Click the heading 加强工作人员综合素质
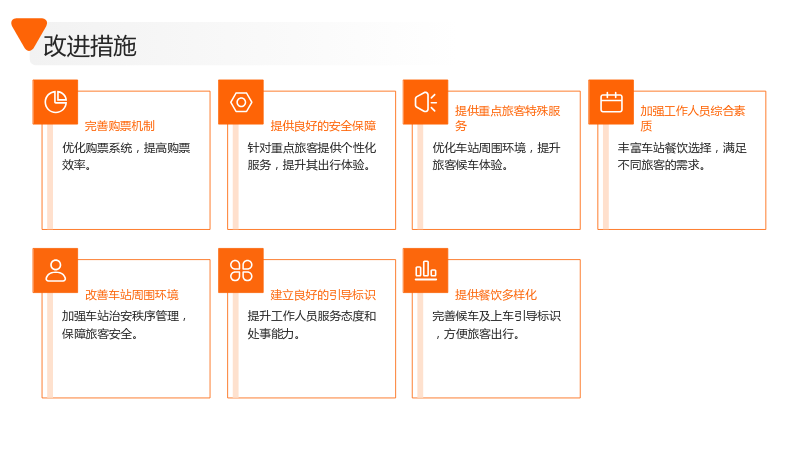Screen dimensions: 800x450 693,118
